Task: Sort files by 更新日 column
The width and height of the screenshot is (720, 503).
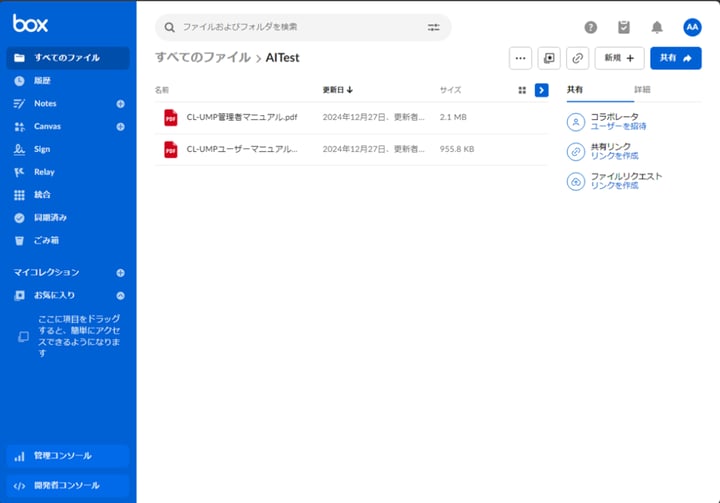Action: pyautogui.click(x=337, y=90)
